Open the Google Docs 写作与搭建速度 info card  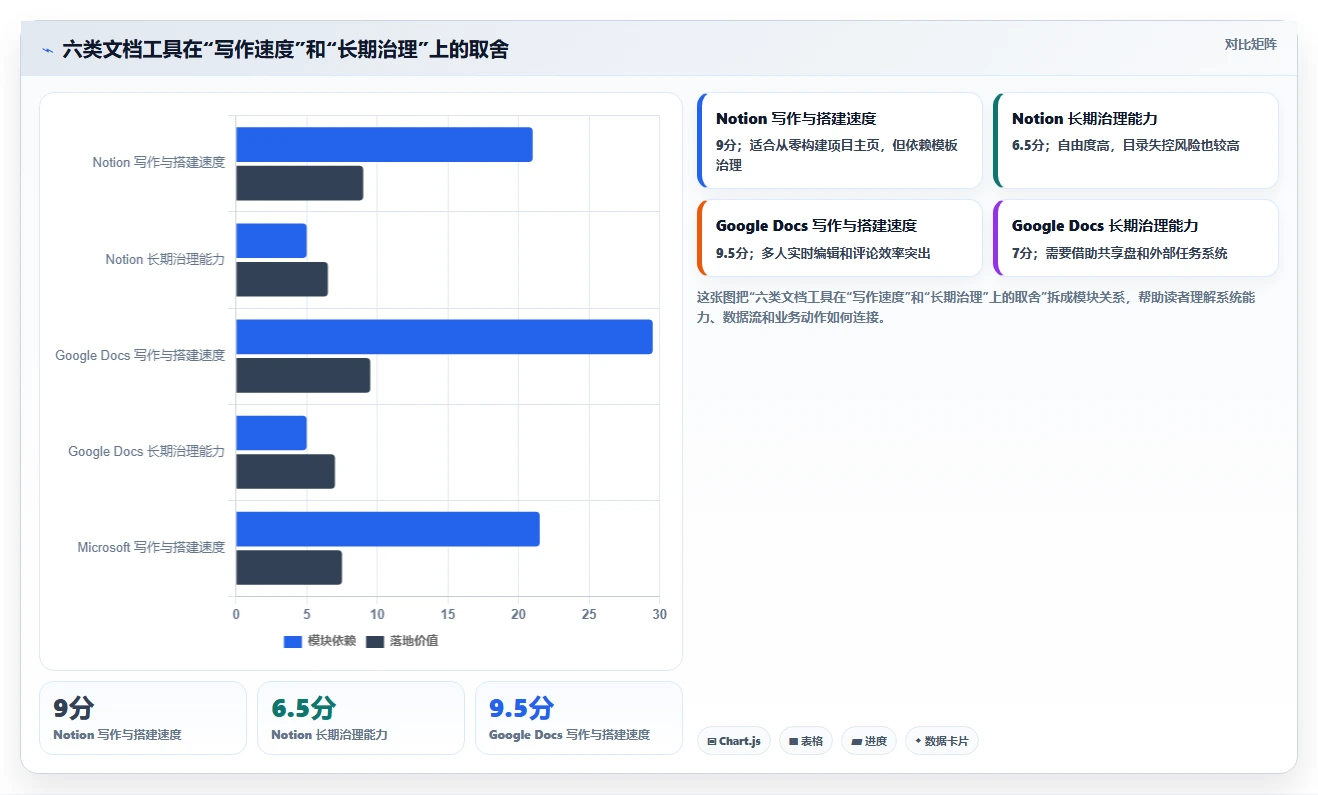point(840,238)
